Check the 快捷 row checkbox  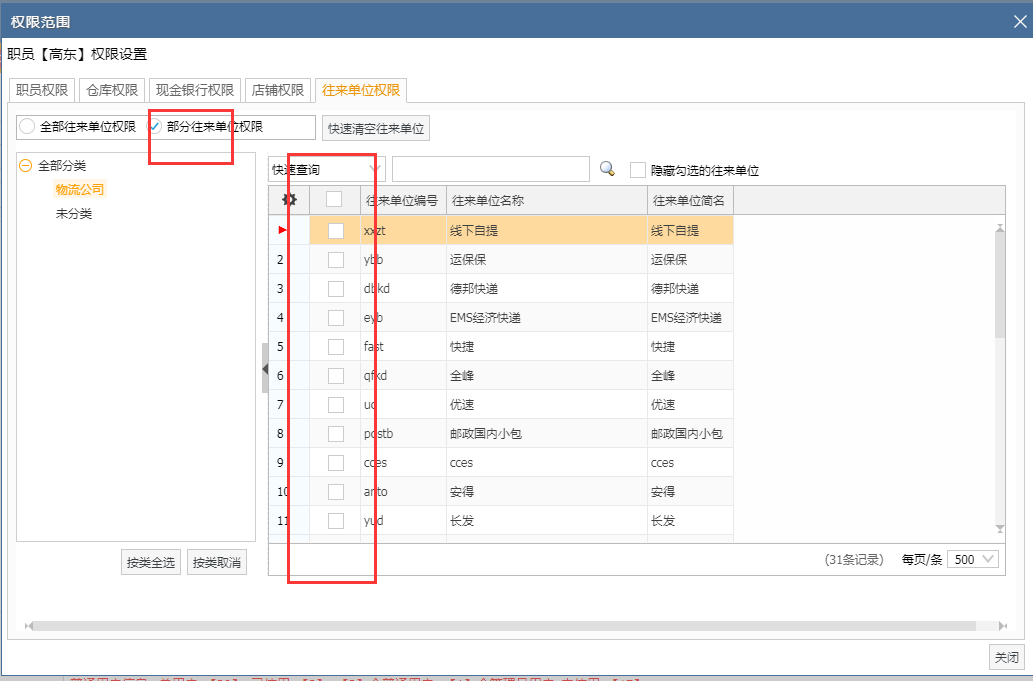pos(336,346)
